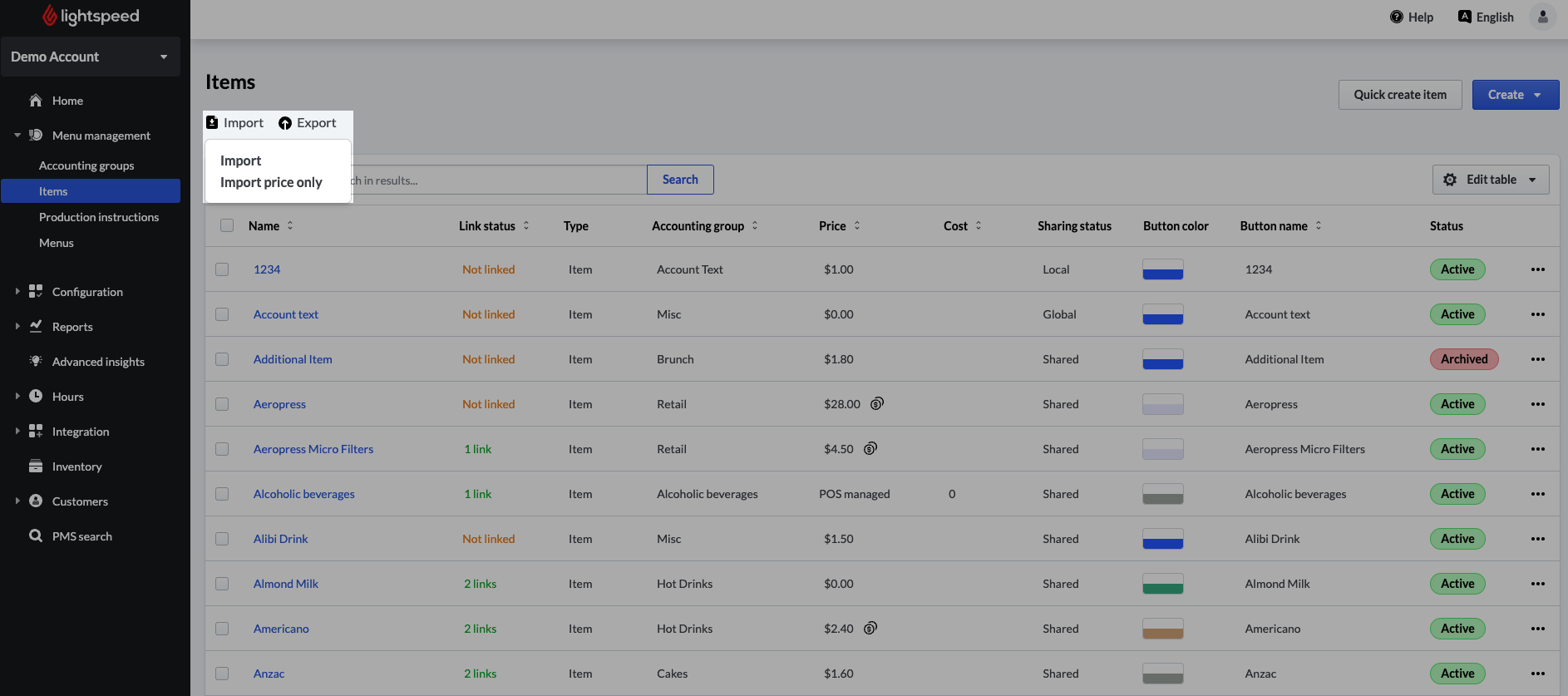Choose Import price only from menu
This screenshot has height=696, width=1568.
[271, 182]
